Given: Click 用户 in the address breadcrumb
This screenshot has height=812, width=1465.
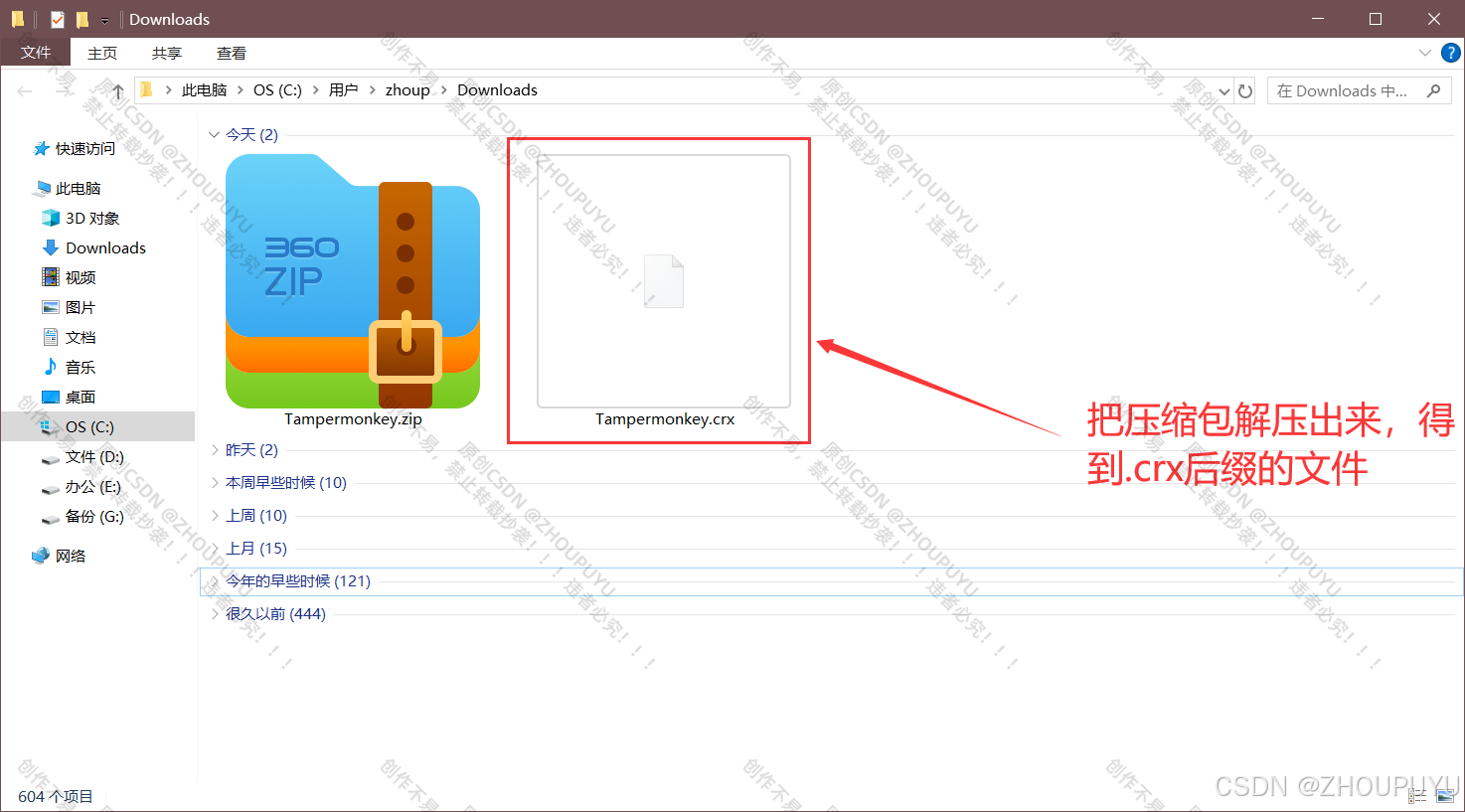Looking at the screenshot, I should click(x=343, y=90).
